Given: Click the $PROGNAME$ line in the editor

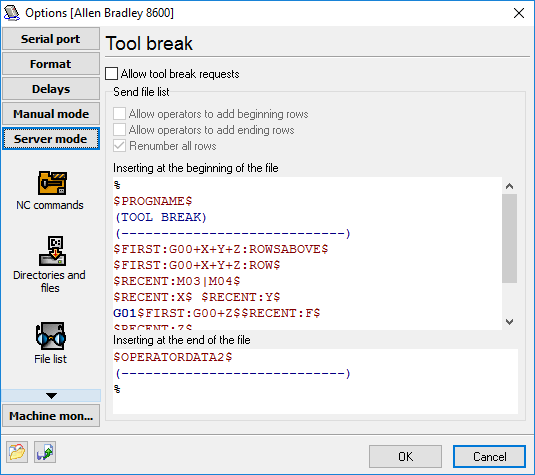Looking at the screenshot, I should (x=153, y=201).
